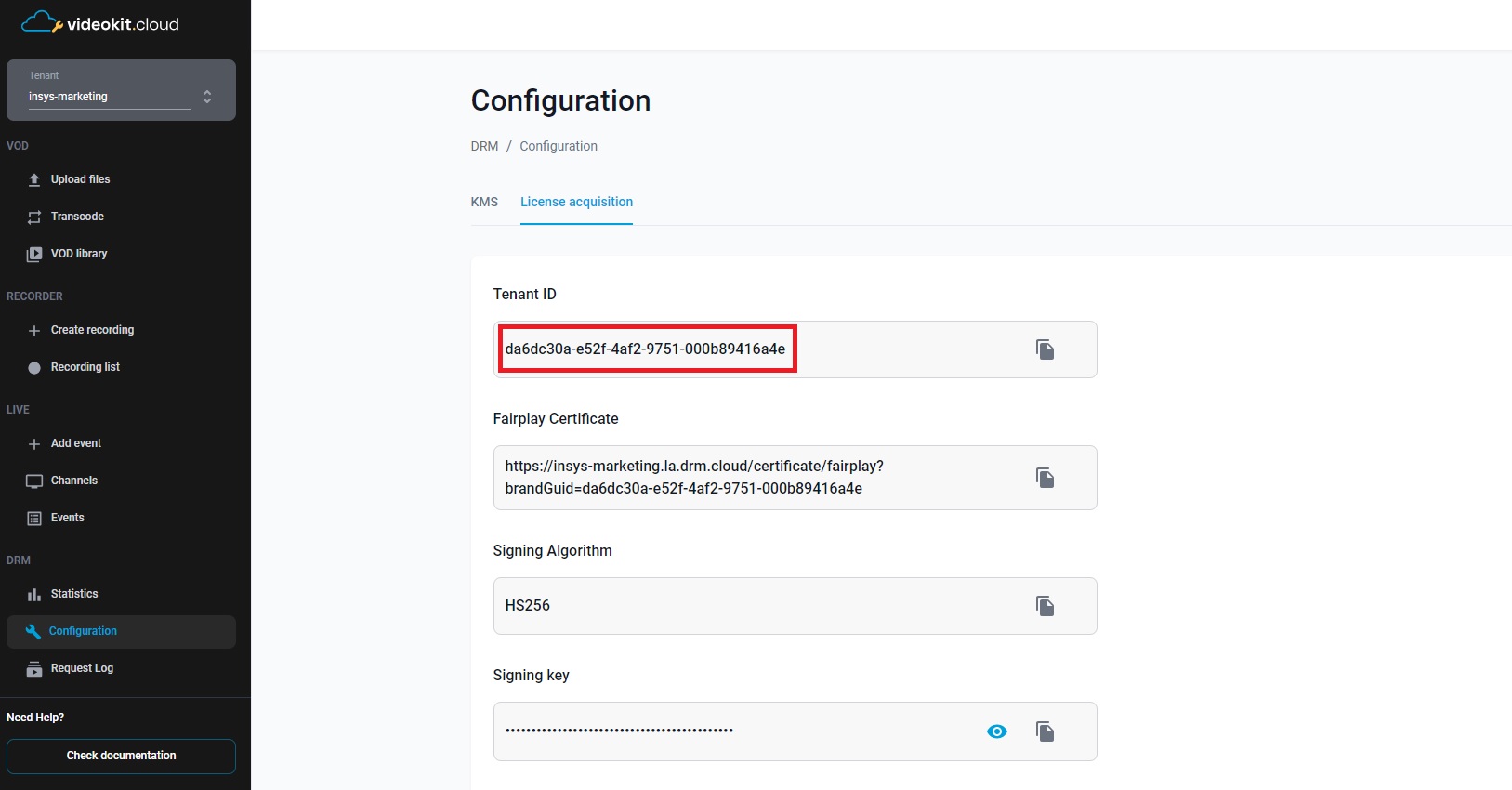Viewport: 1512px width, 790px height.
Task: Open Channels in the sidebar
Action: [73, 481]
